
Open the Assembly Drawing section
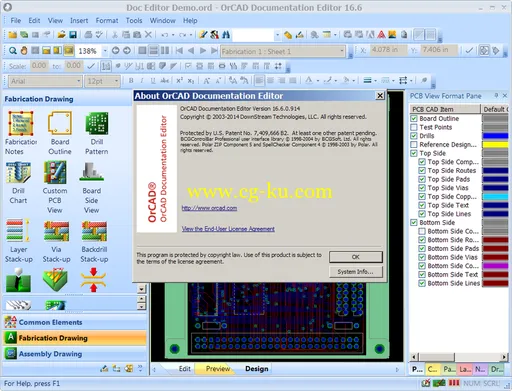(75, 354)
